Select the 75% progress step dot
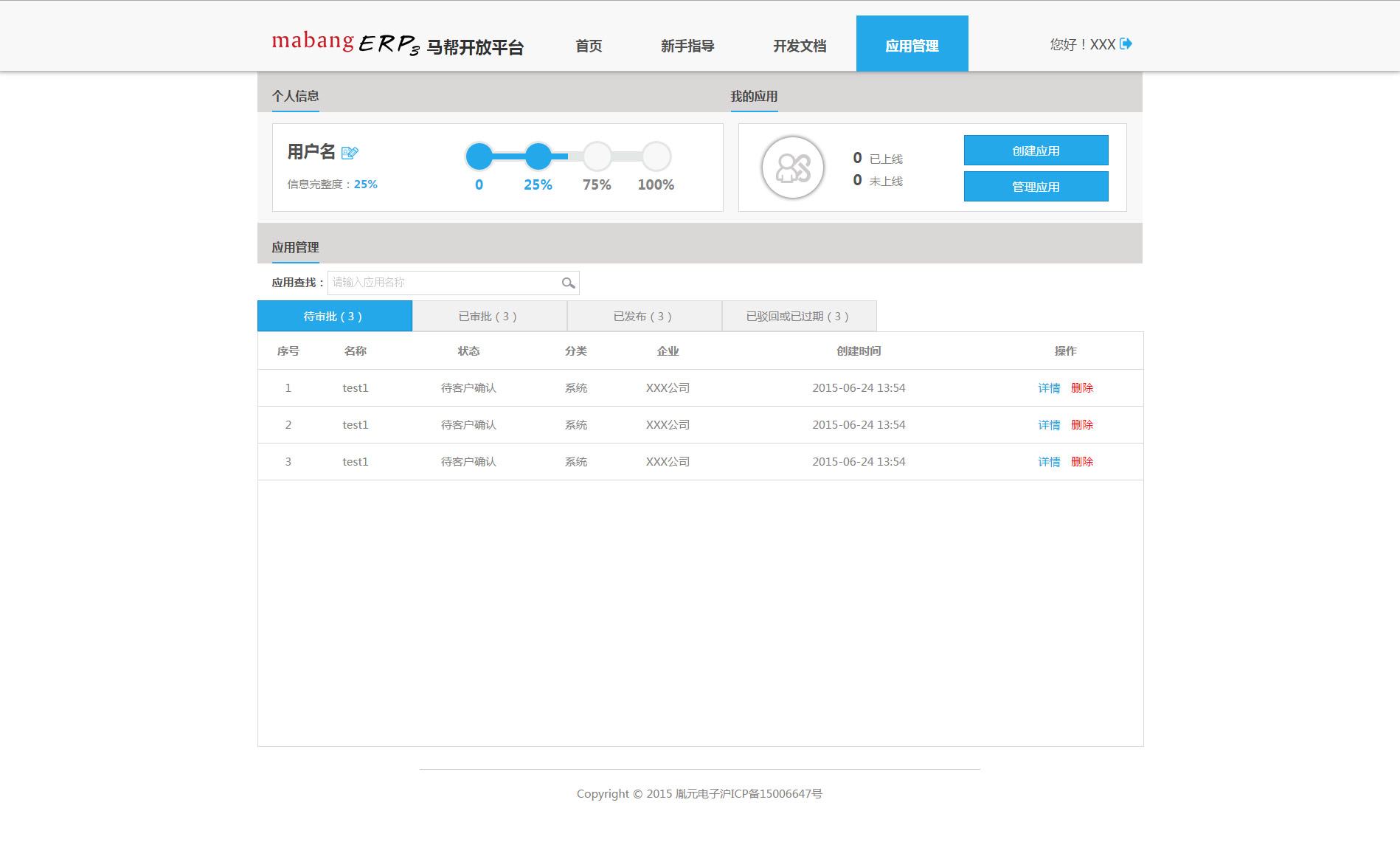Screen dimensions: 1400x842 tap(597, 156)
